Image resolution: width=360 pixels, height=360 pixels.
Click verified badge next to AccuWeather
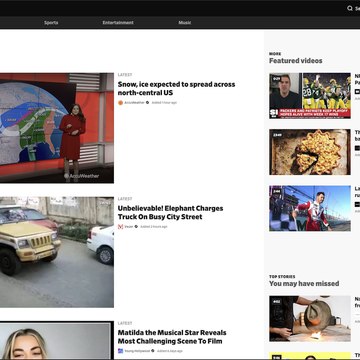(147, 103)
